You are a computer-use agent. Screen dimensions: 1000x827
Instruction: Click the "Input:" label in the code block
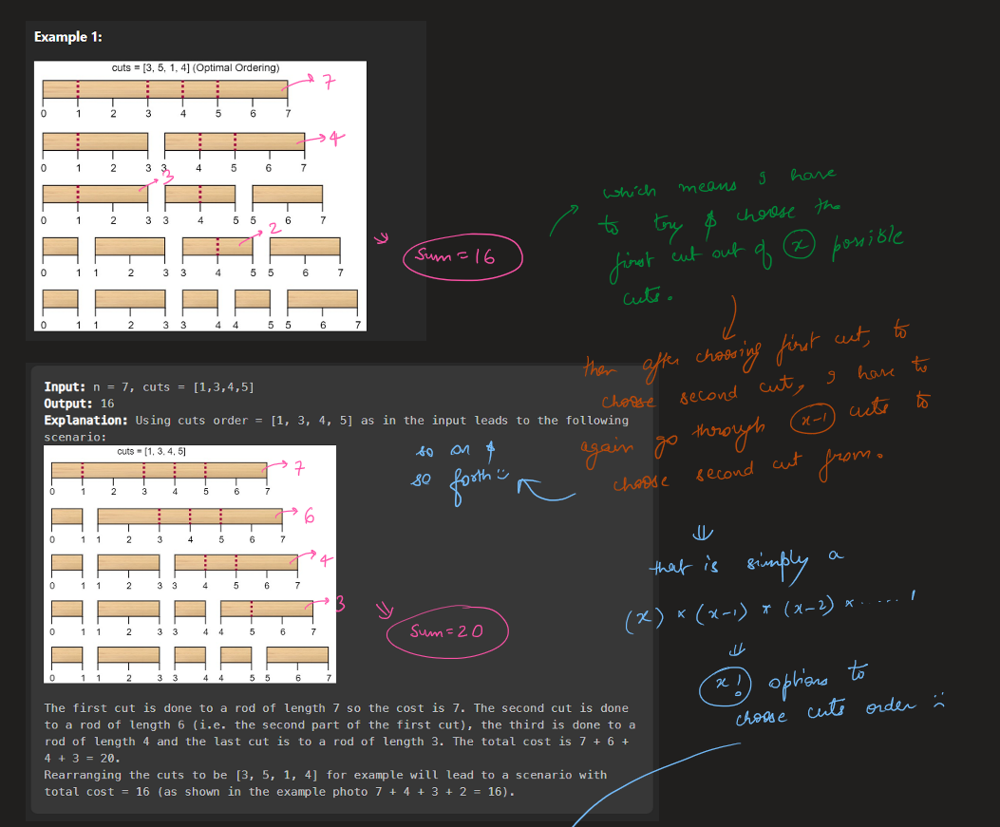[66, 387]
